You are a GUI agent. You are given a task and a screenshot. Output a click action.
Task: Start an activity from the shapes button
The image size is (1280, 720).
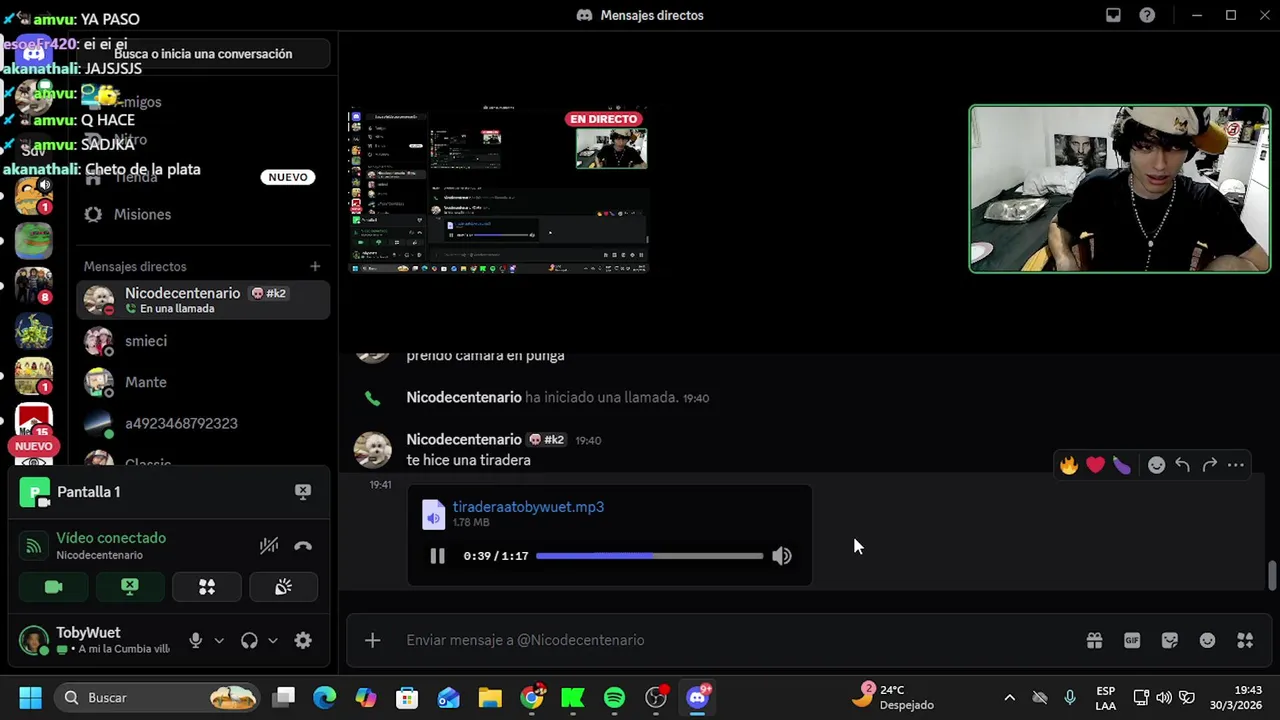click(x=207, y=587)
